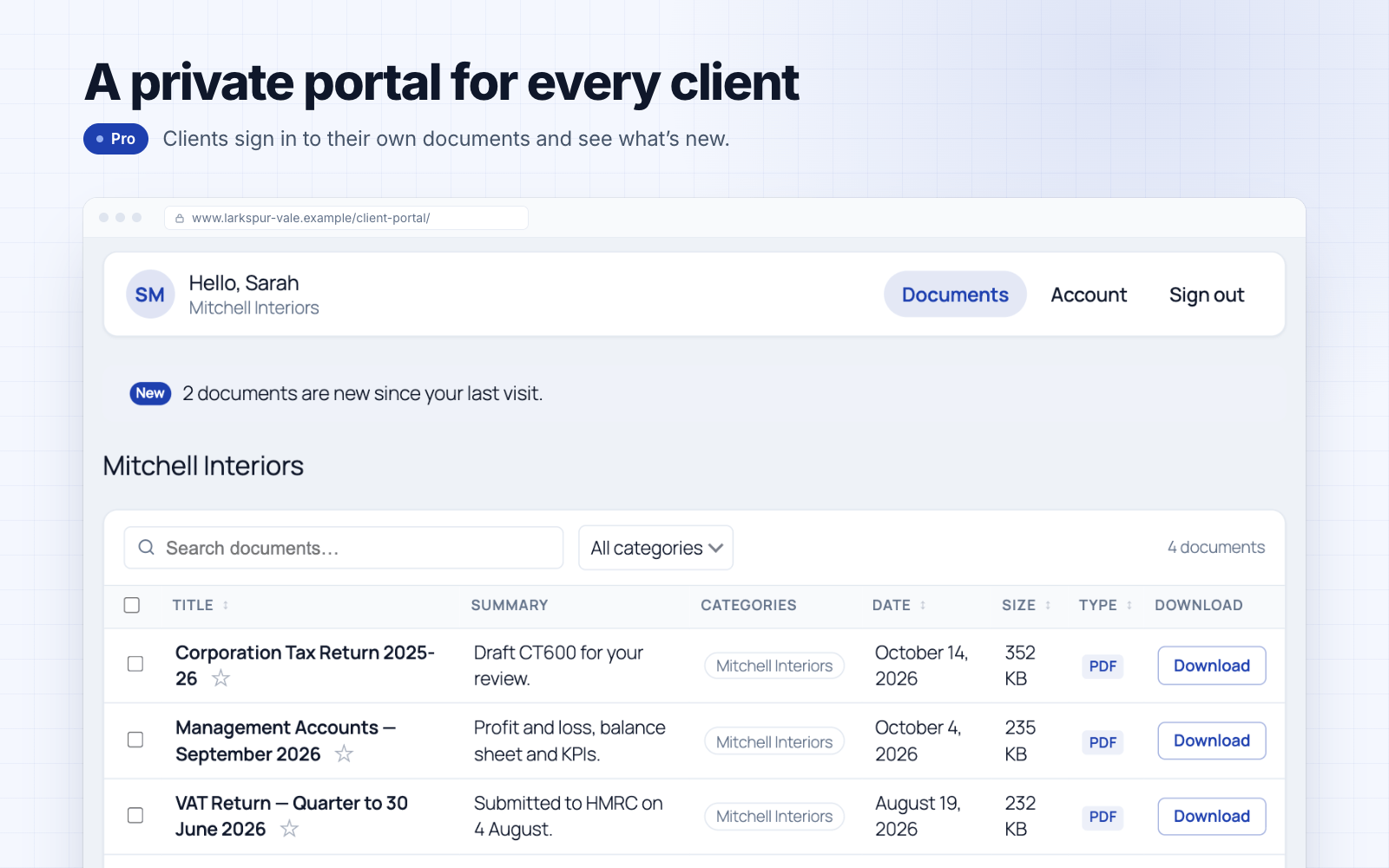This screenshot has width=1389, height=868.
Task: Download the VAT Return document
Action: (1212, 816)
